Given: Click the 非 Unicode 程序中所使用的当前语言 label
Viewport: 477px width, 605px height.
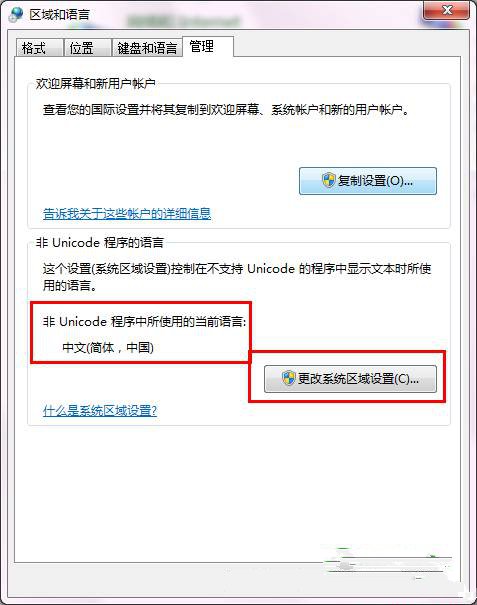Looking at the screenshot, I should click(x=144, y=321).
